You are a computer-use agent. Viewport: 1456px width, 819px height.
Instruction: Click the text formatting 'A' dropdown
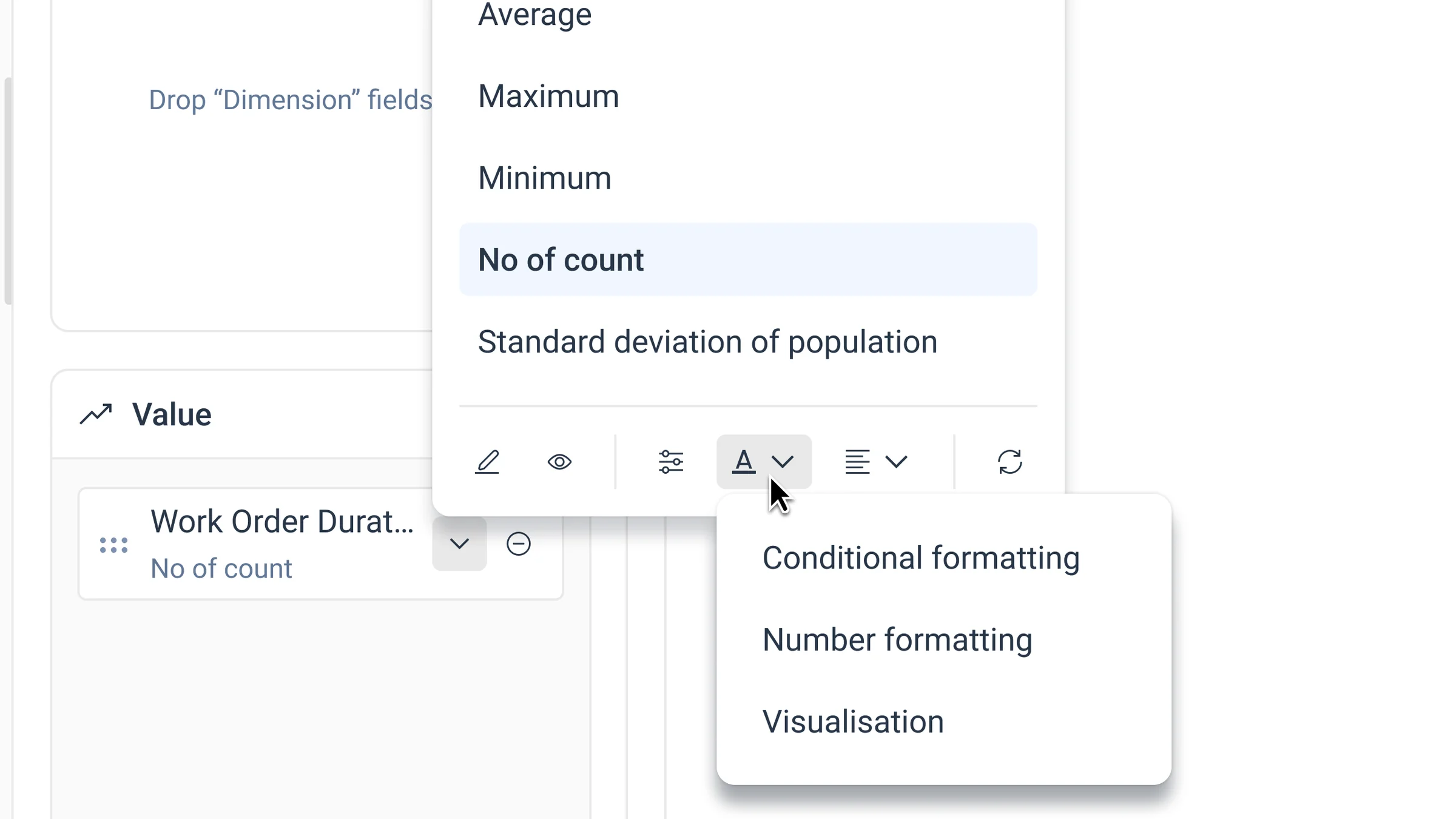(764, 462)
